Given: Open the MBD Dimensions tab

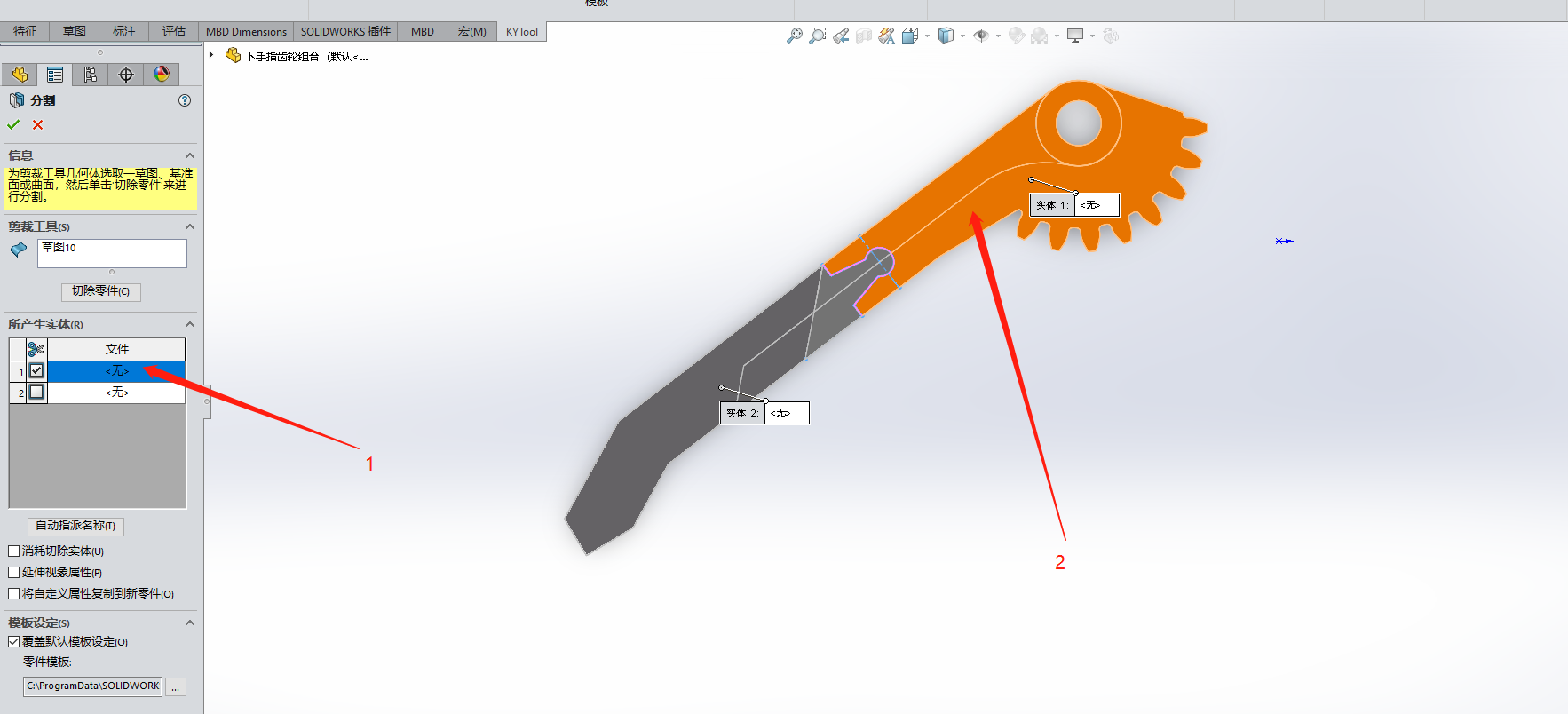Looking at the screenshot, I should click(x=246, y=31).
